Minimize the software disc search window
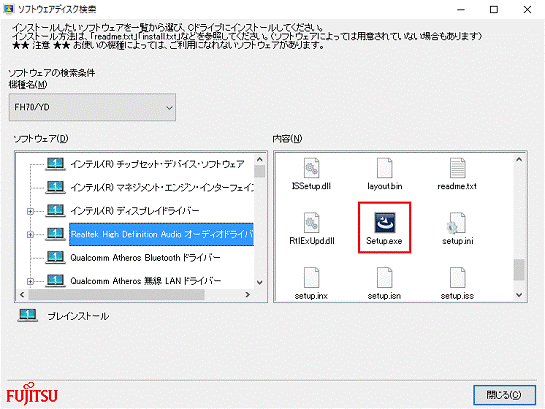This screenshot has width=545, height=409. pos(461,9)
